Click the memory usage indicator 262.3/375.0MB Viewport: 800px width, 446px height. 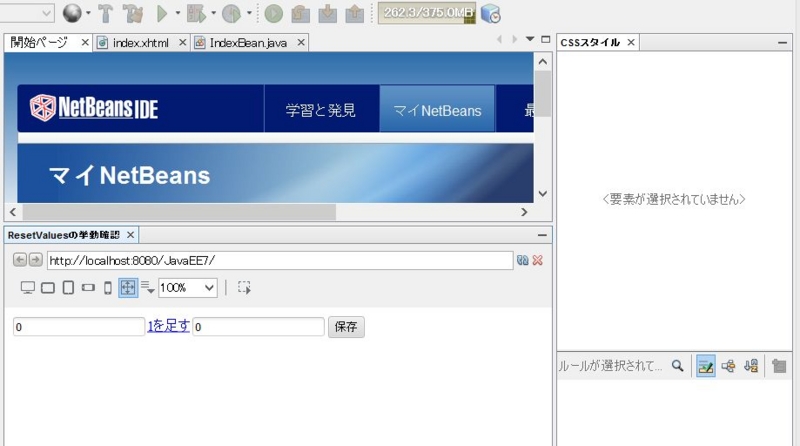[x=427, y=13]
